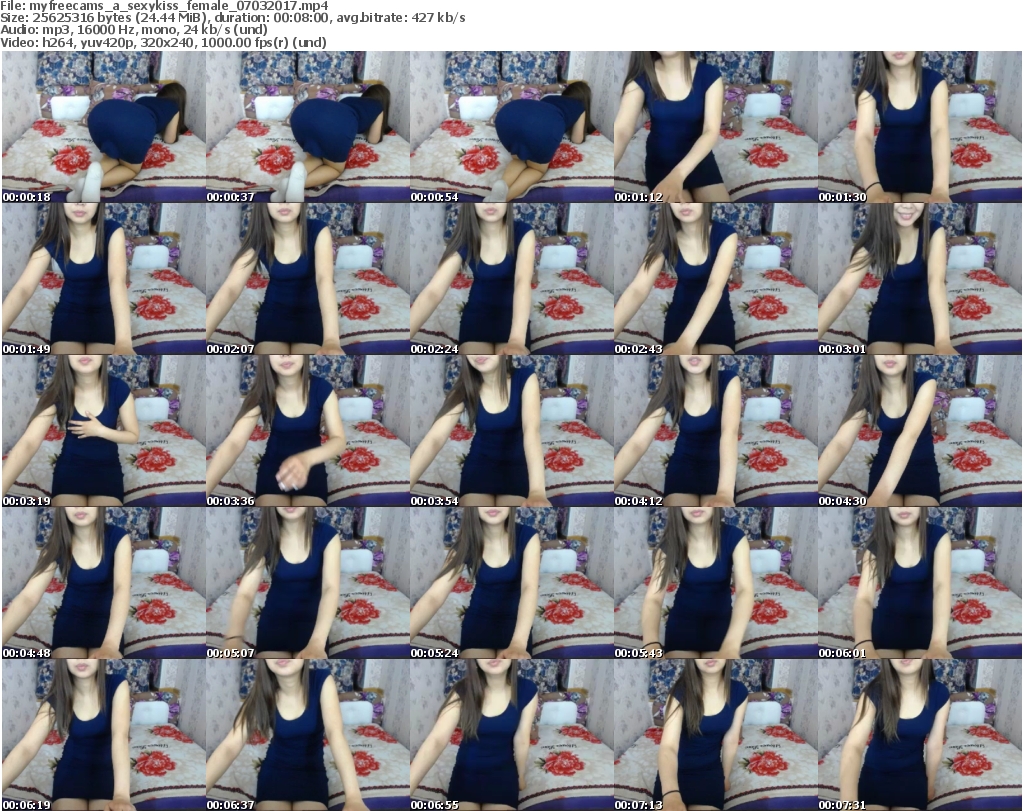This screenshot has height=811, width=1024.
Task: Select the thumbnail stamped 00:02:24
Action: tap(511, 279)
